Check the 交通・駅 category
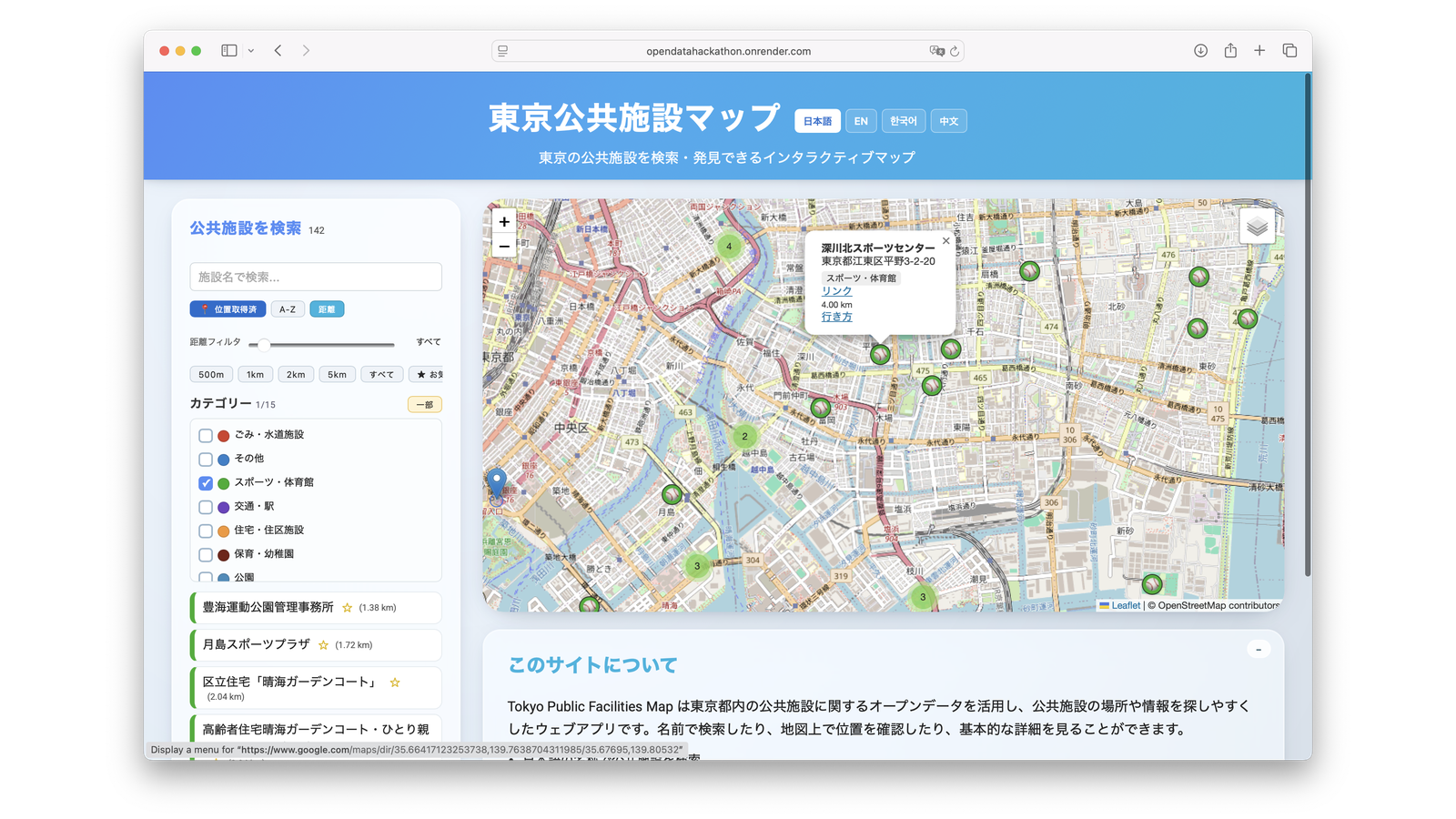The image size is (1456, 819). [206, 507]
